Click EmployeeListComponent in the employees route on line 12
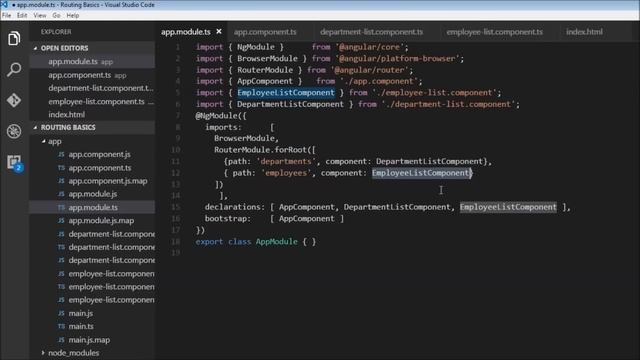 pyautogui.click(x=420, y=173)
